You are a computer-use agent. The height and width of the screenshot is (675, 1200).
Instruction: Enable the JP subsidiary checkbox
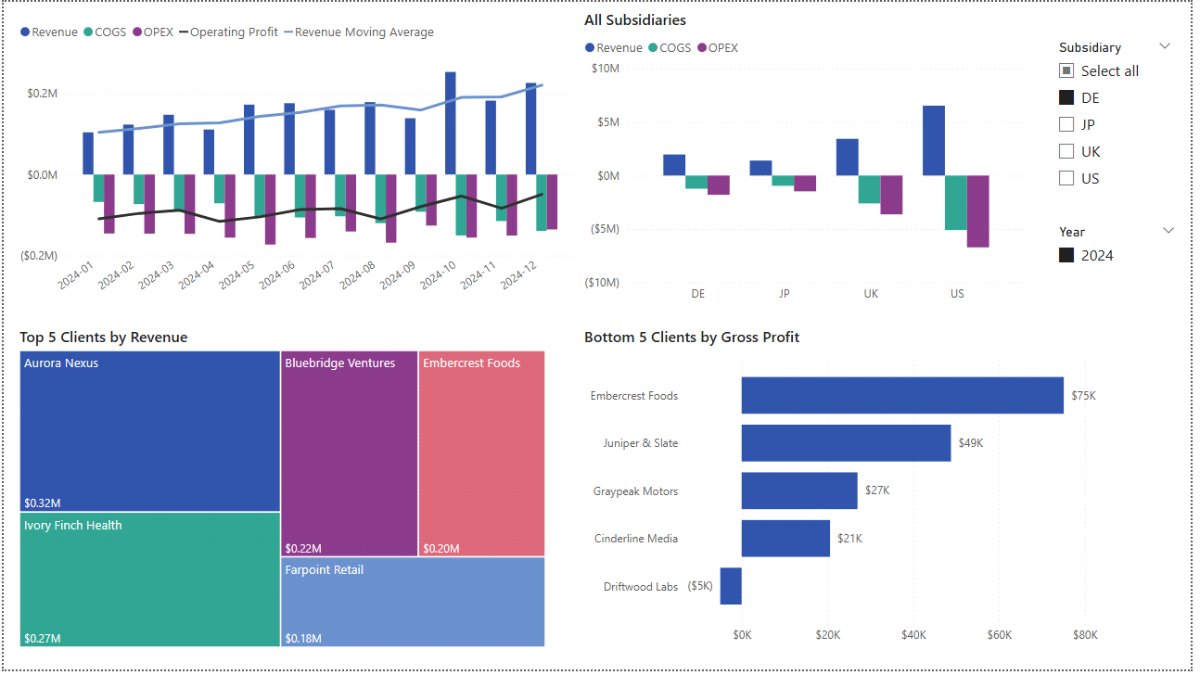[1067, 125]
